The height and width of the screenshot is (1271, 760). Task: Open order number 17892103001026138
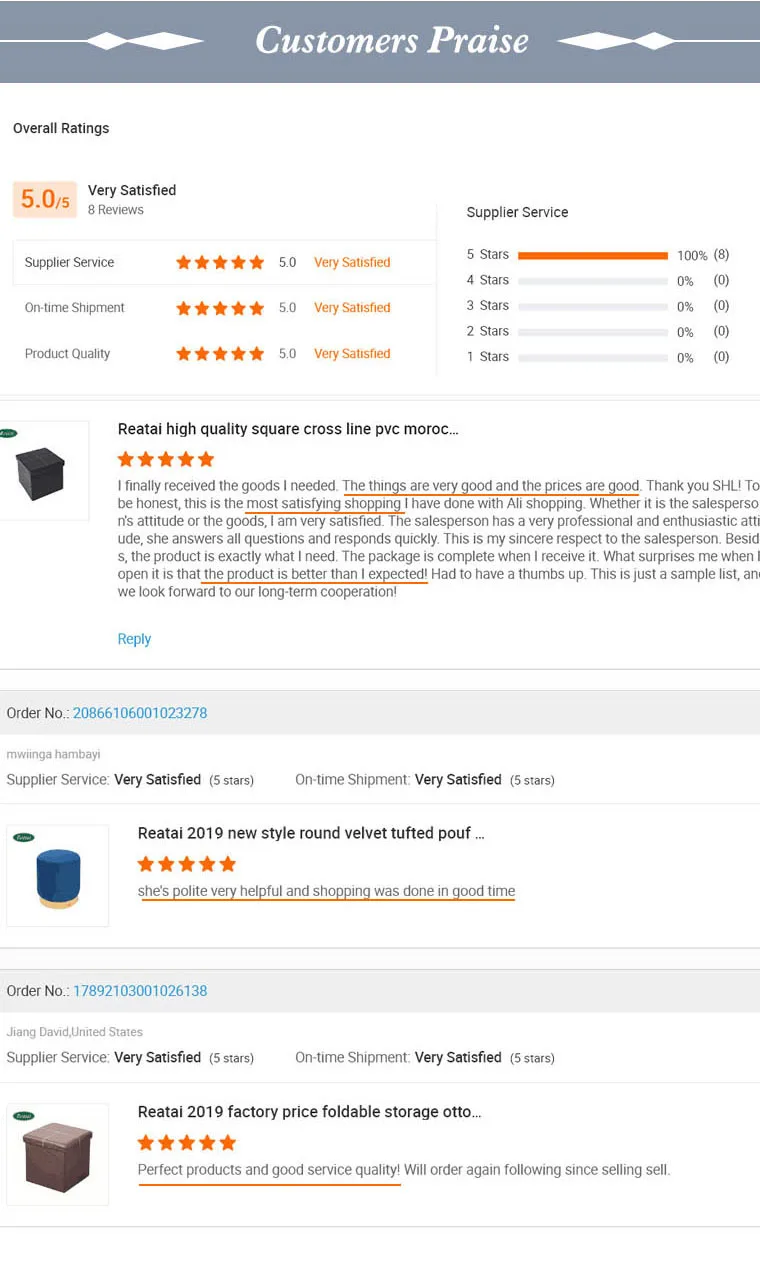[140, 991]
